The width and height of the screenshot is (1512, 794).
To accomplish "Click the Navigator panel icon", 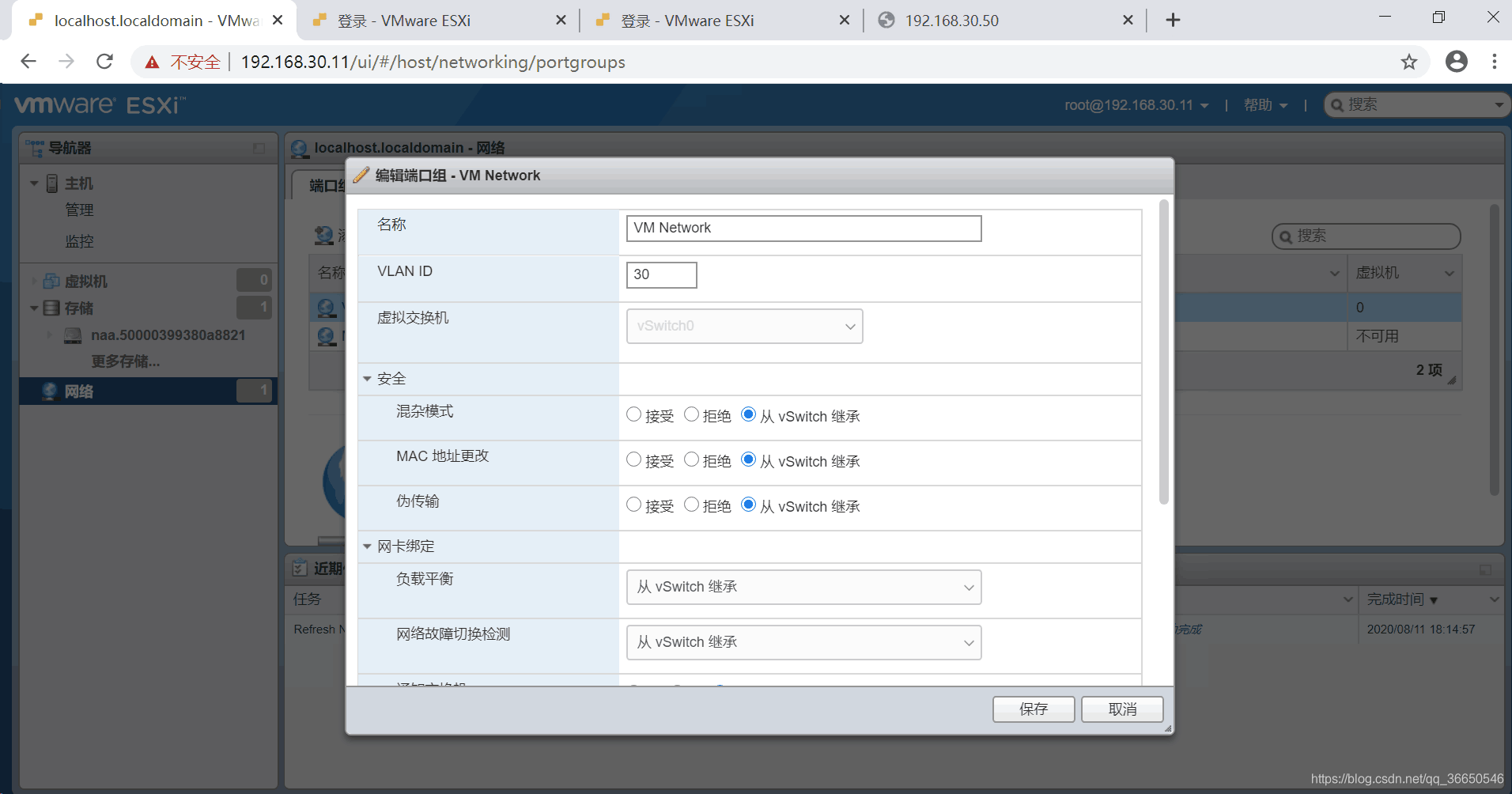I will click(34, 148).
